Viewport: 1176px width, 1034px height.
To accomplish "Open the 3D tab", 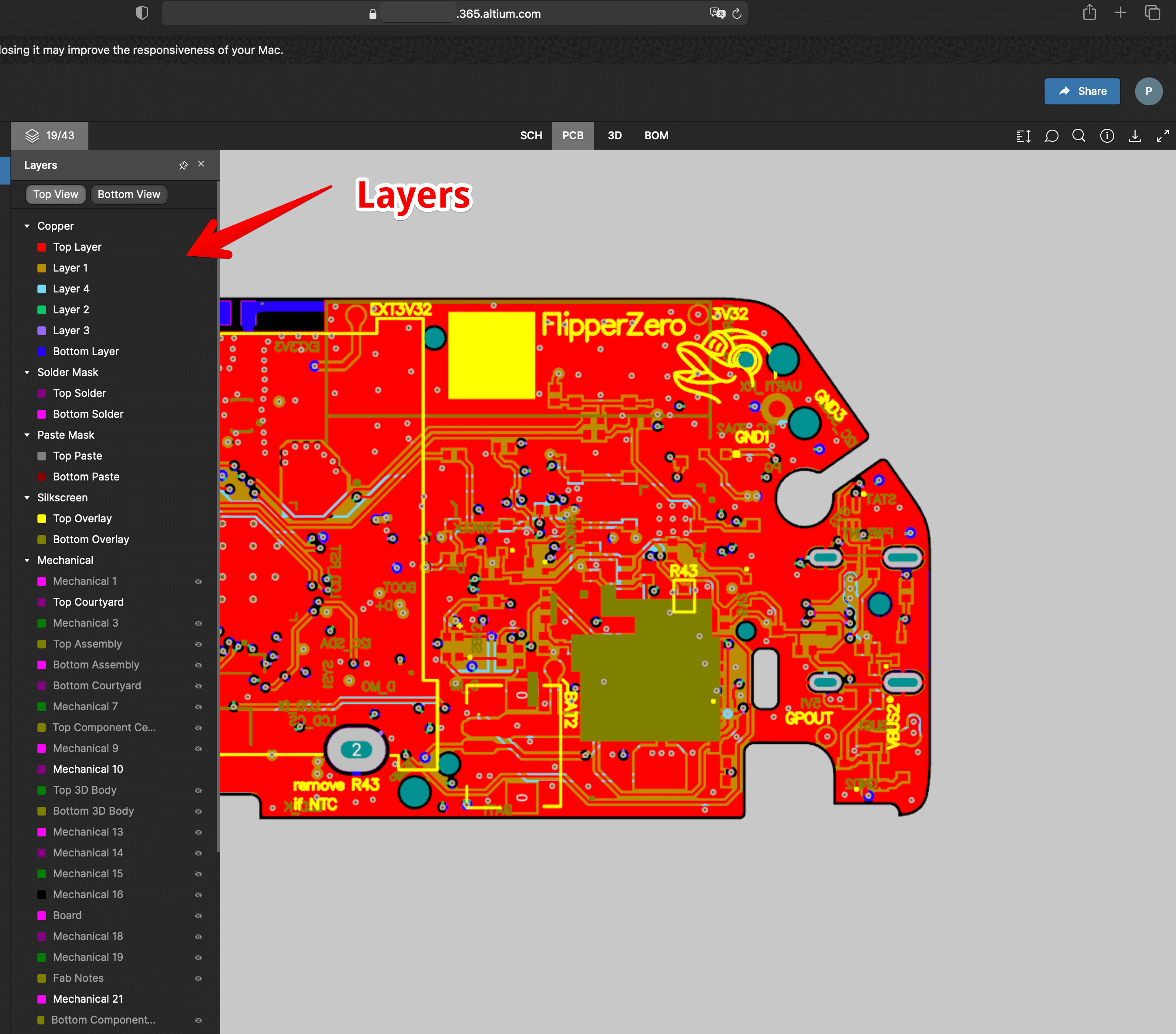I will (x=615, y=136).
